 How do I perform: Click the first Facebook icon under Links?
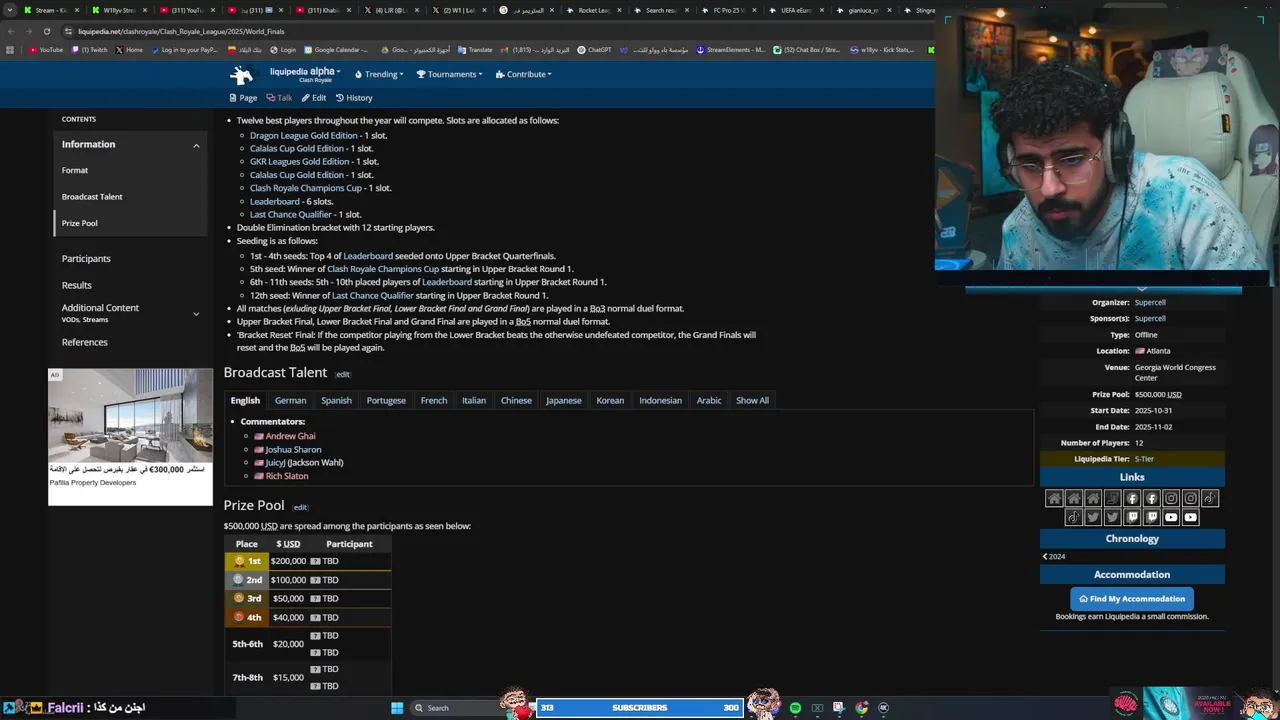coord(1132,498)
